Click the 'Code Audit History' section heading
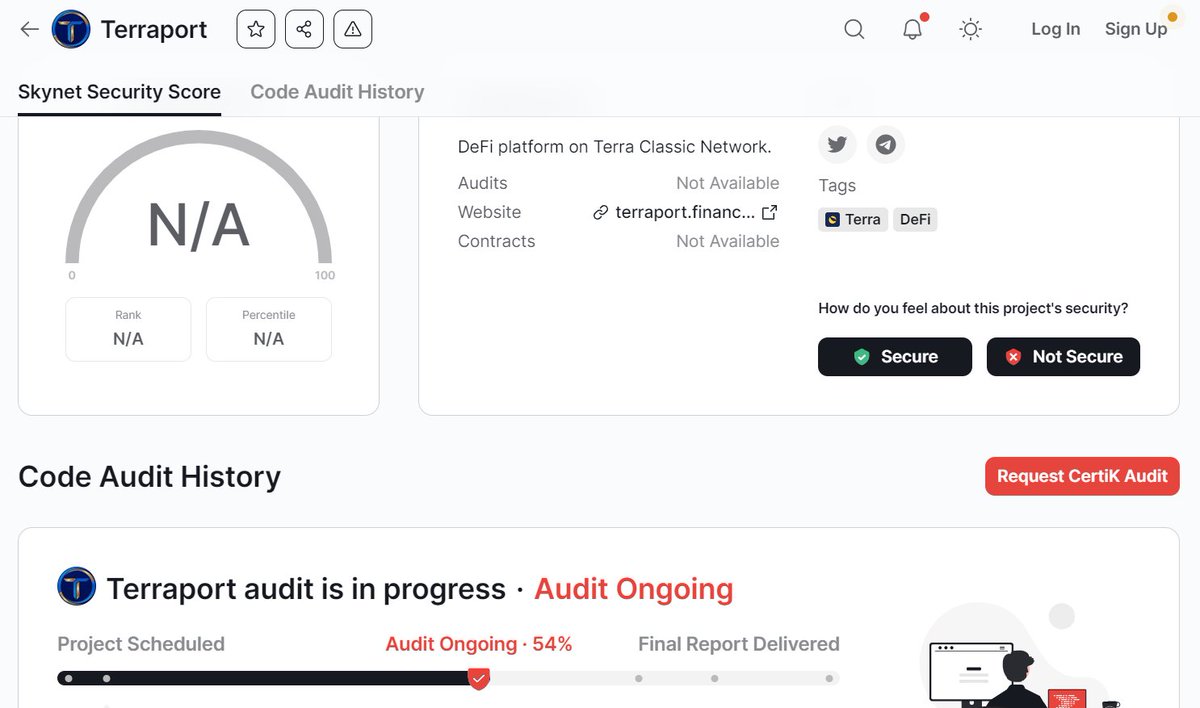The height and width of the screenshot is (708, 1200). (150, 477)
